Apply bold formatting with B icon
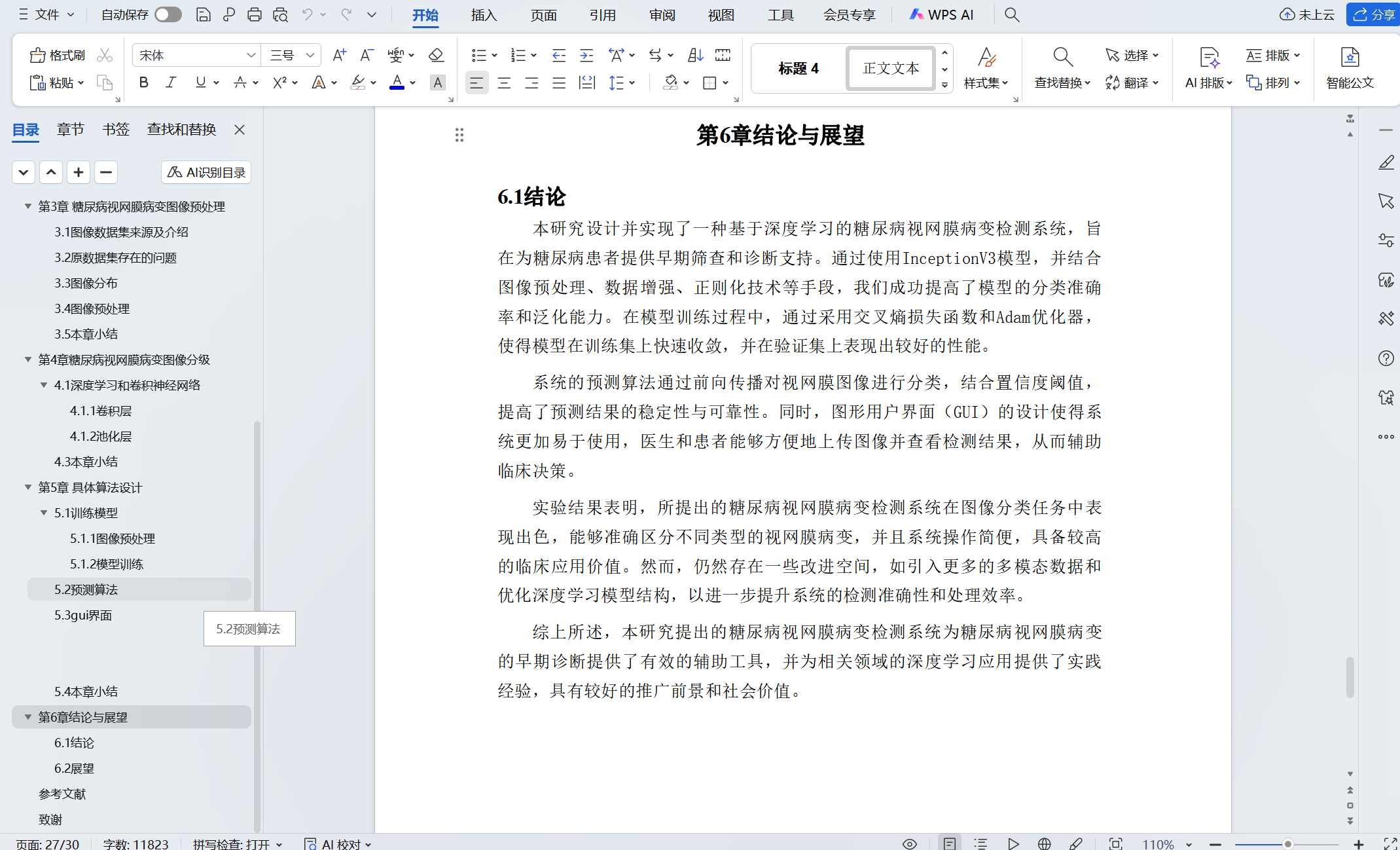This screenshot has width=1400, height=850. pyautogui.click(x=144, y=83)
